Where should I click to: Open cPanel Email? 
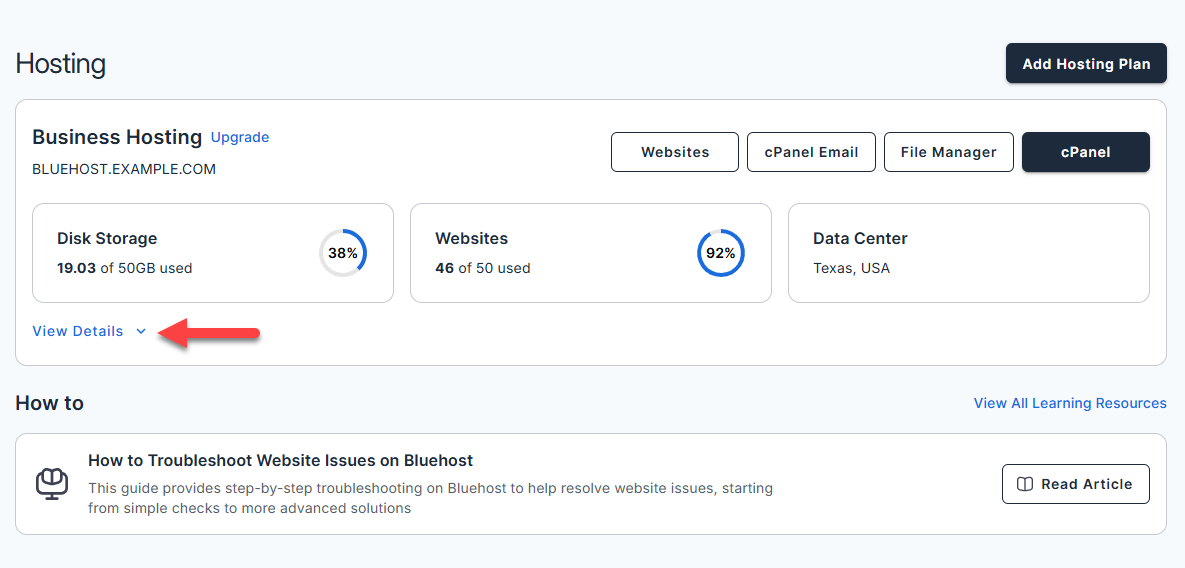[812, 152]
